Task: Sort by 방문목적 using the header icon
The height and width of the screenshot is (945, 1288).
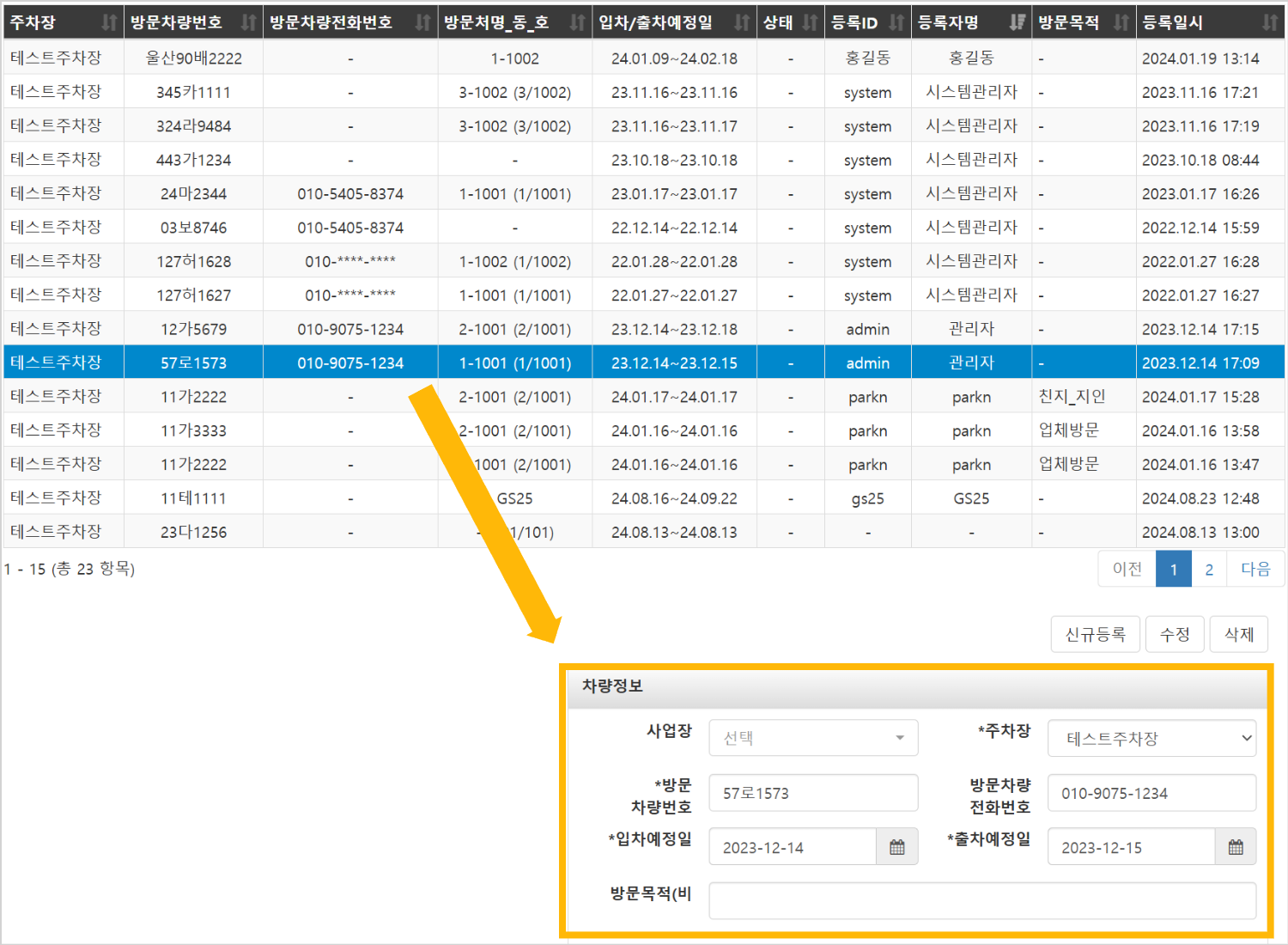Action: pos(1121,22)
